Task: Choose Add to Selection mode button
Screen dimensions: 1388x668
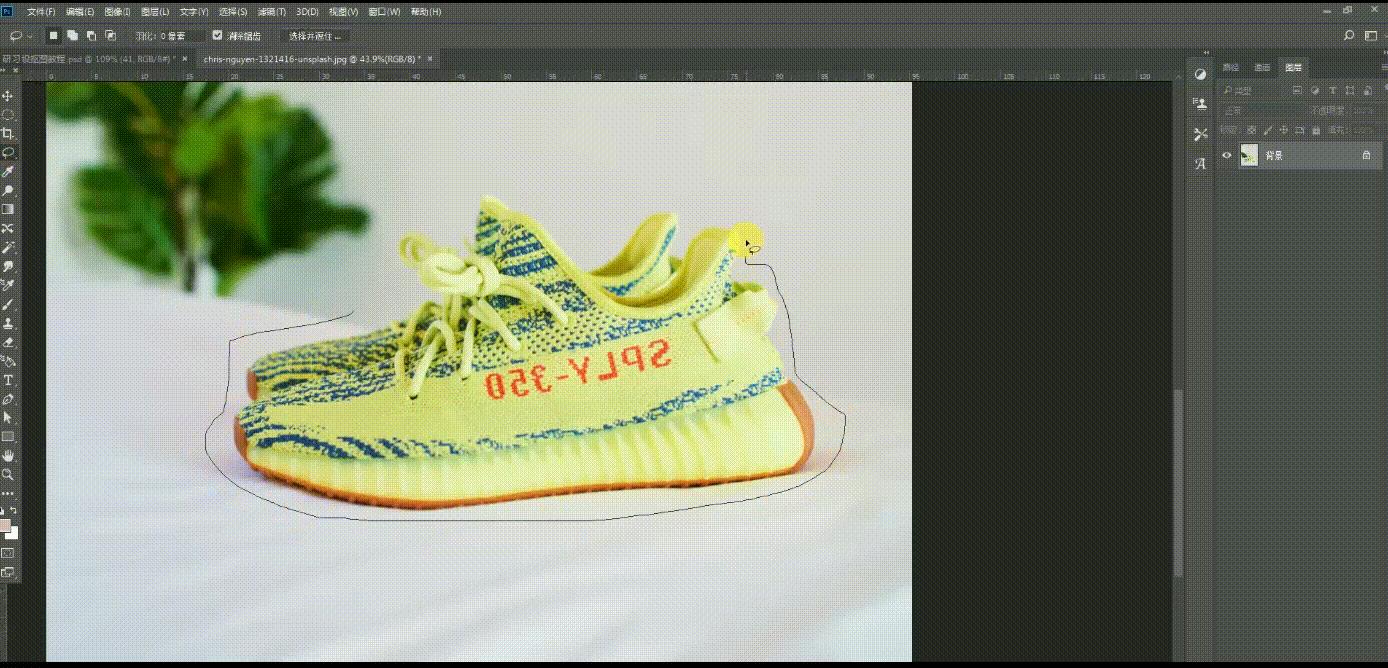Action: tap(73, 35)
